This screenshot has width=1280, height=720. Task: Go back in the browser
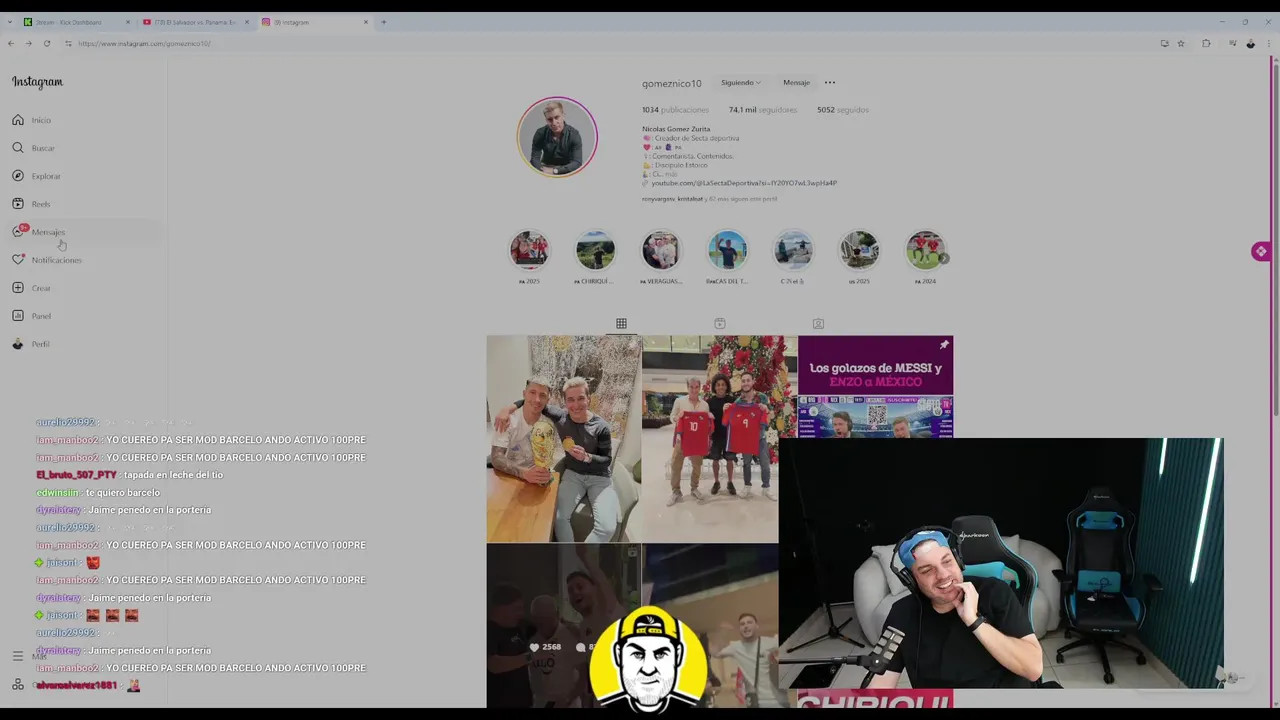(11, 43)
